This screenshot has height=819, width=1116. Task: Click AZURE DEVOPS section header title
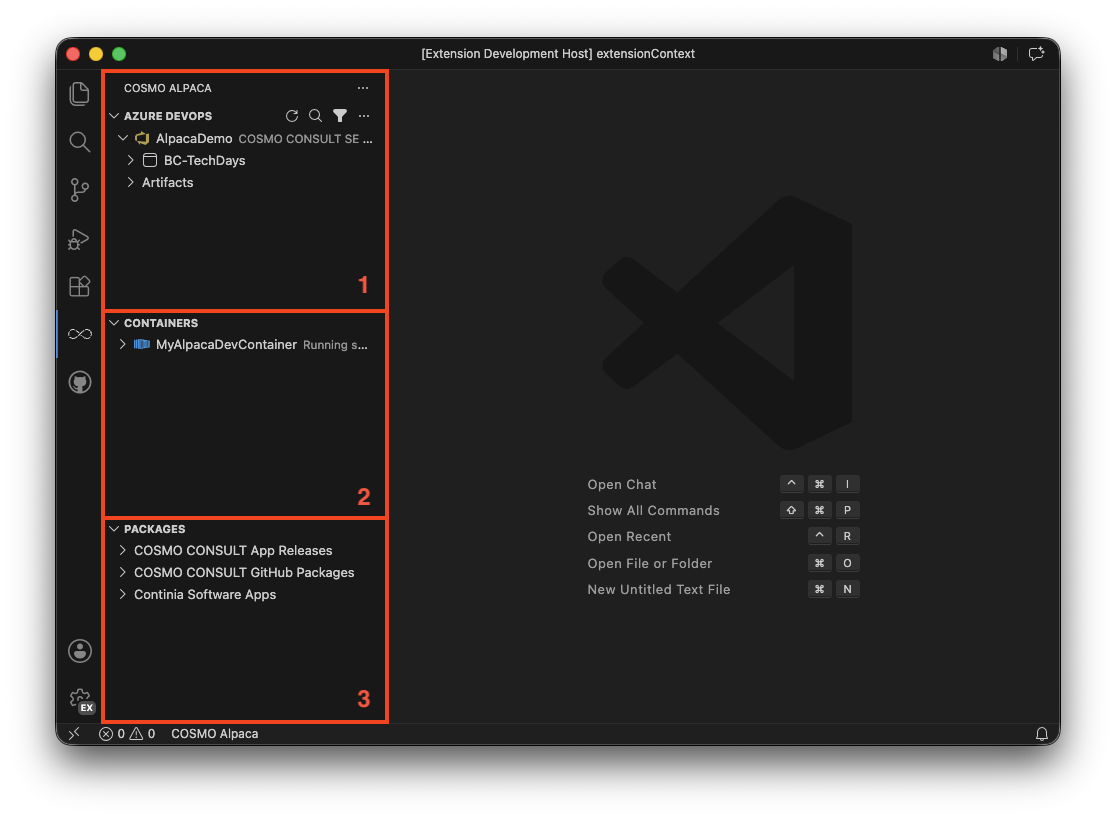[x=168, y=116]
